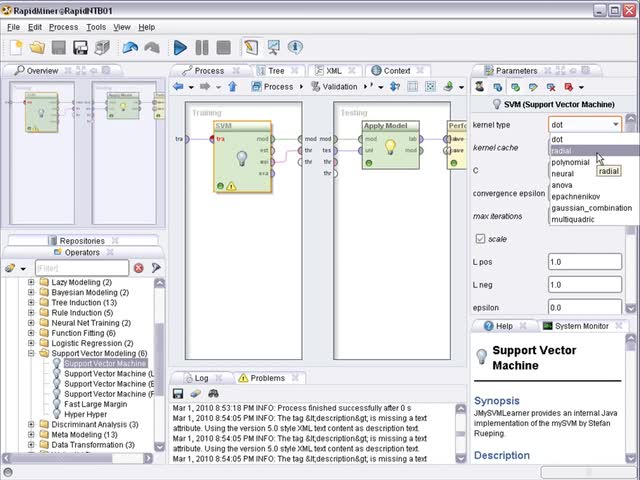Screen dimensions: 640x480
Task: Open the Edit menu
Action: point(35,27)
